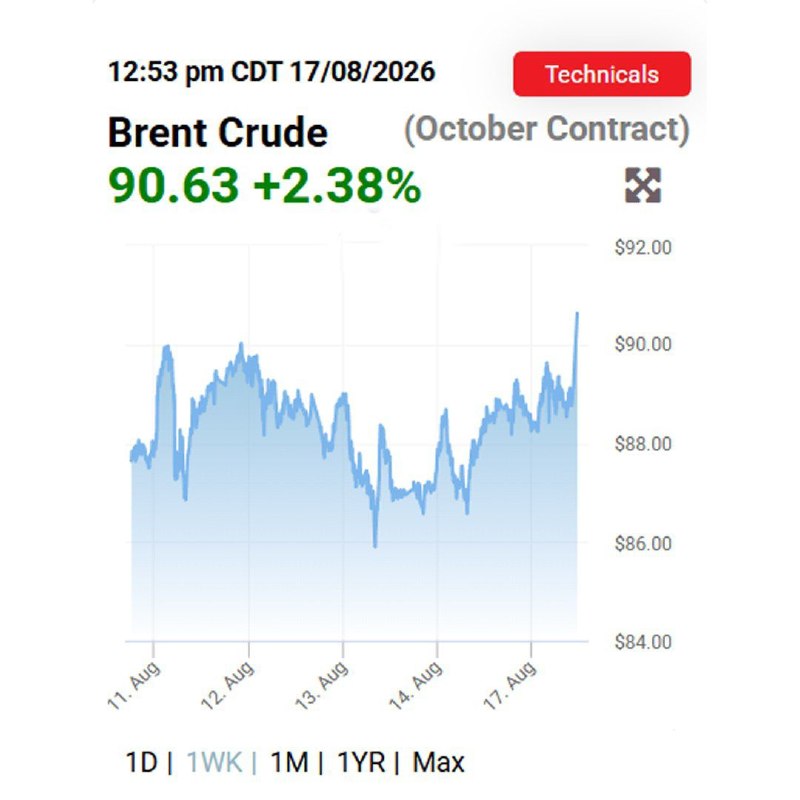Viewport: 800px width, 800px height.
Task: Click the 13. Aug axis label
Action: coord(322,685)
